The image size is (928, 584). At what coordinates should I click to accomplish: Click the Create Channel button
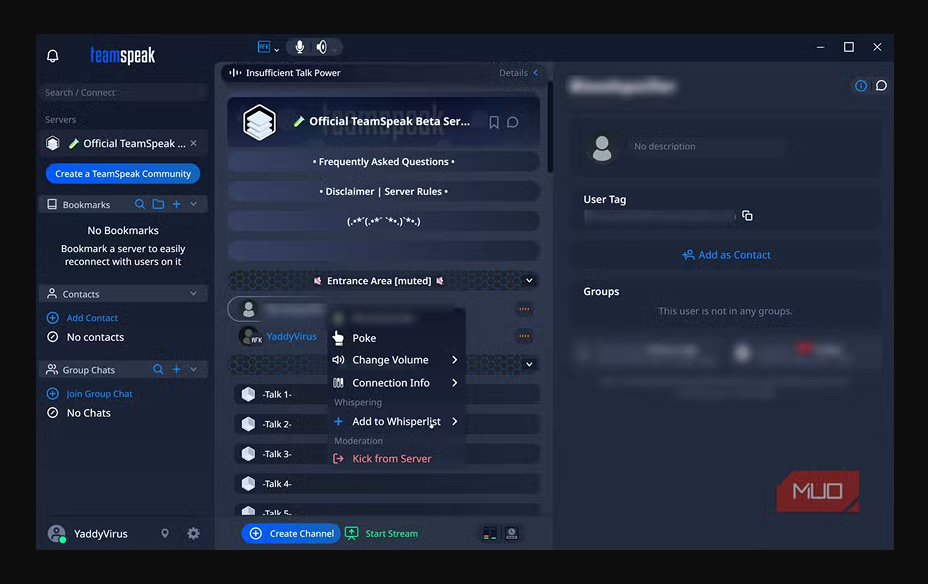[x=291, y=533]
